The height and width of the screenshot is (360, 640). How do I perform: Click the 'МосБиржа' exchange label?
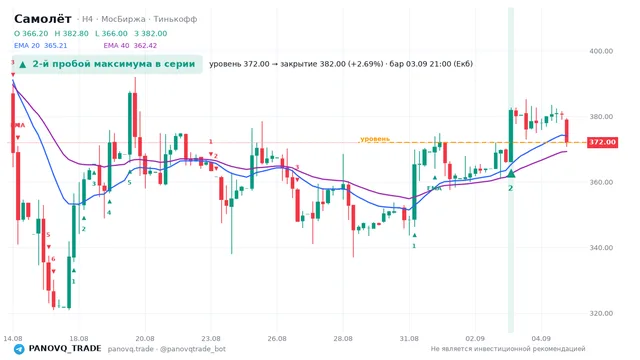[123, 19]
